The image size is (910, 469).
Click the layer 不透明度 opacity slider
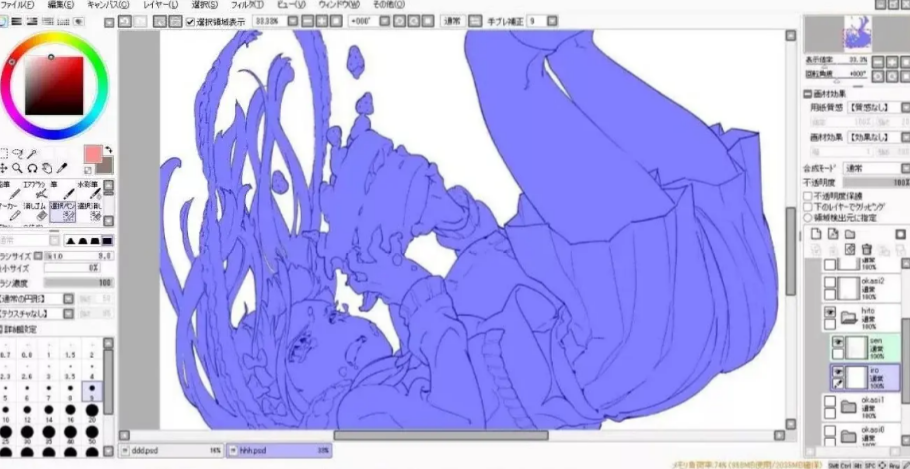point(876,182)
